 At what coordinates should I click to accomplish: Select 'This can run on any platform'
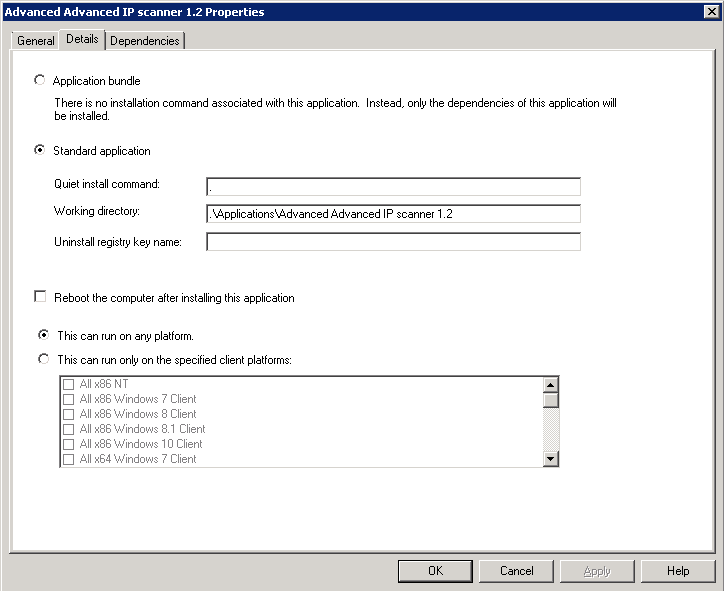coord(43,335)
